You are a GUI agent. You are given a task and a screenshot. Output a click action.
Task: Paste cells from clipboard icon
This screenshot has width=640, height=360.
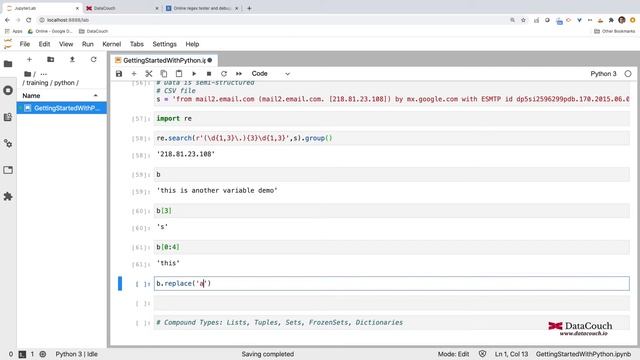tap(179, 74)
